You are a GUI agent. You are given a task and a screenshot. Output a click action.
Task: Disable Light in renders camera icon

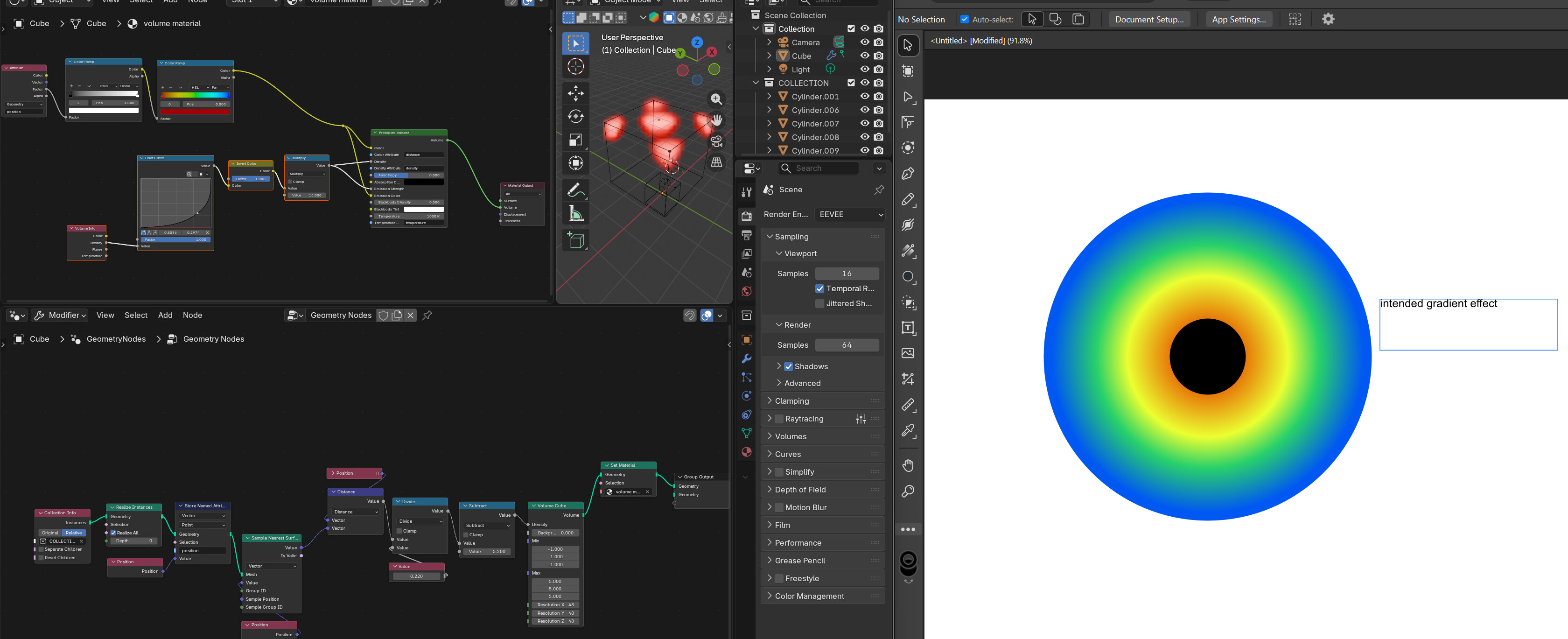coord(878,70)
